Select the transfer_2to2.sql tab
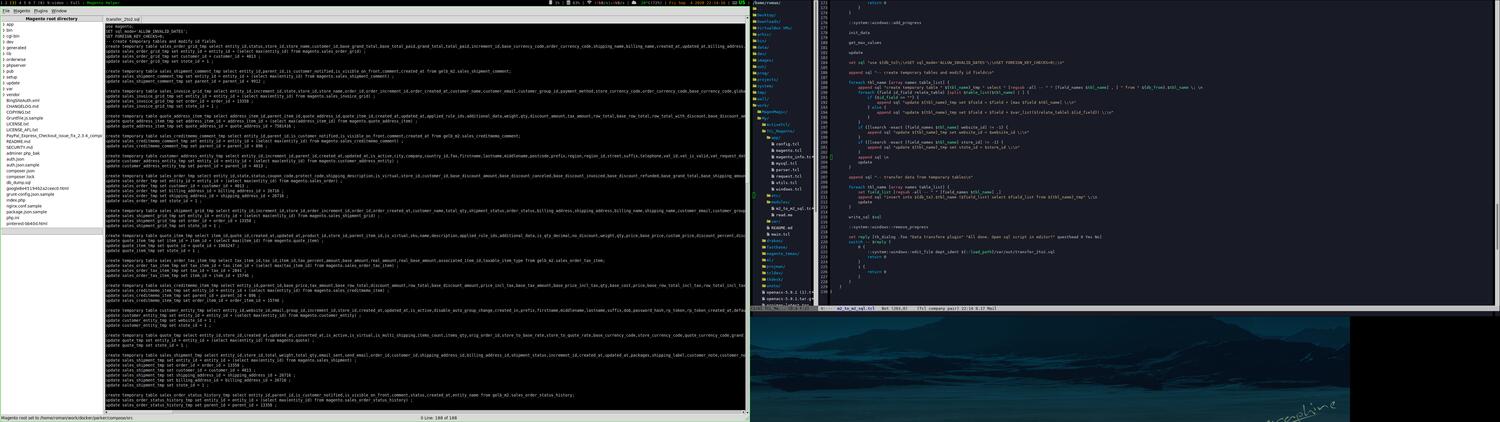This screenshot has width=1500, height=422. point(123,19)
